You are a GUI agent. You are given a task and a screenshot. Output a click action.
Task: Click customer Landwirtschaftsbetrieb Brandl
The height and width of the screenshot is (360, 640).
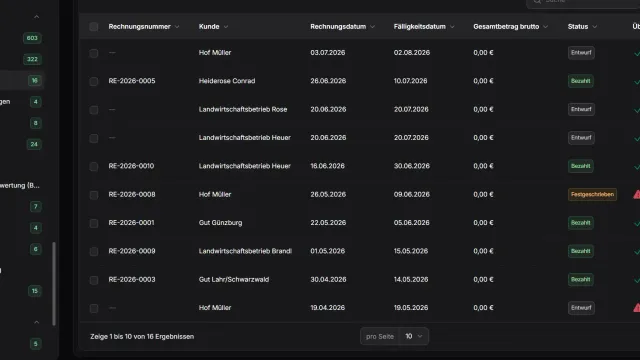click(245, 251)
